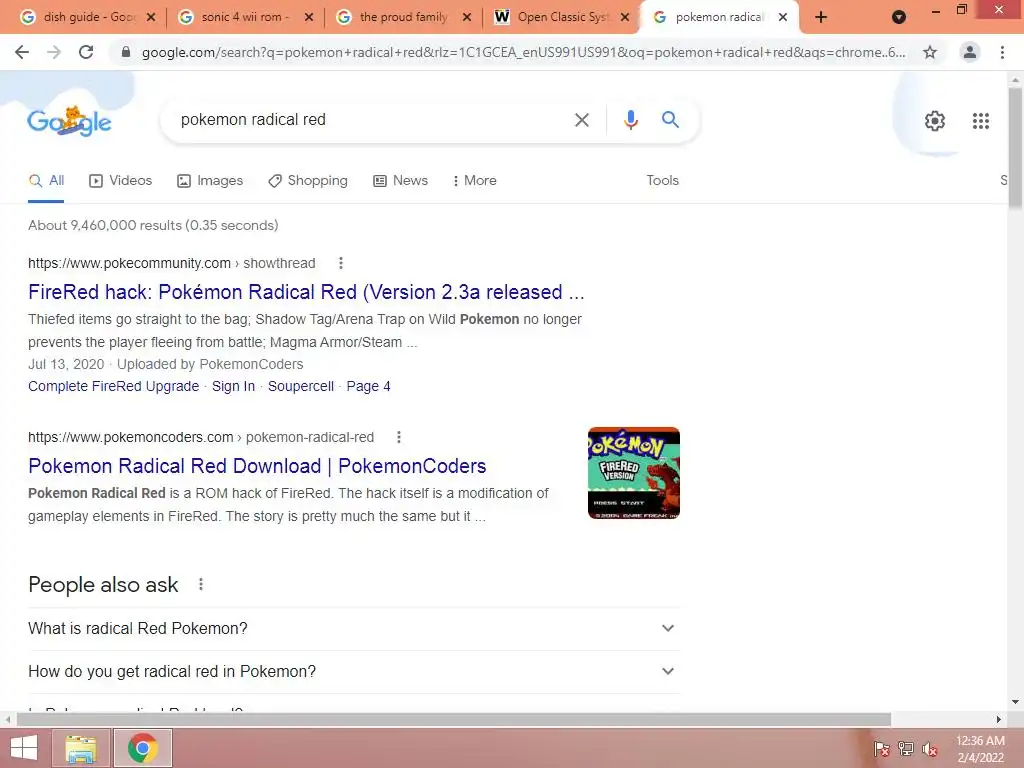Click the muted volume tray icon

[930, 749]
